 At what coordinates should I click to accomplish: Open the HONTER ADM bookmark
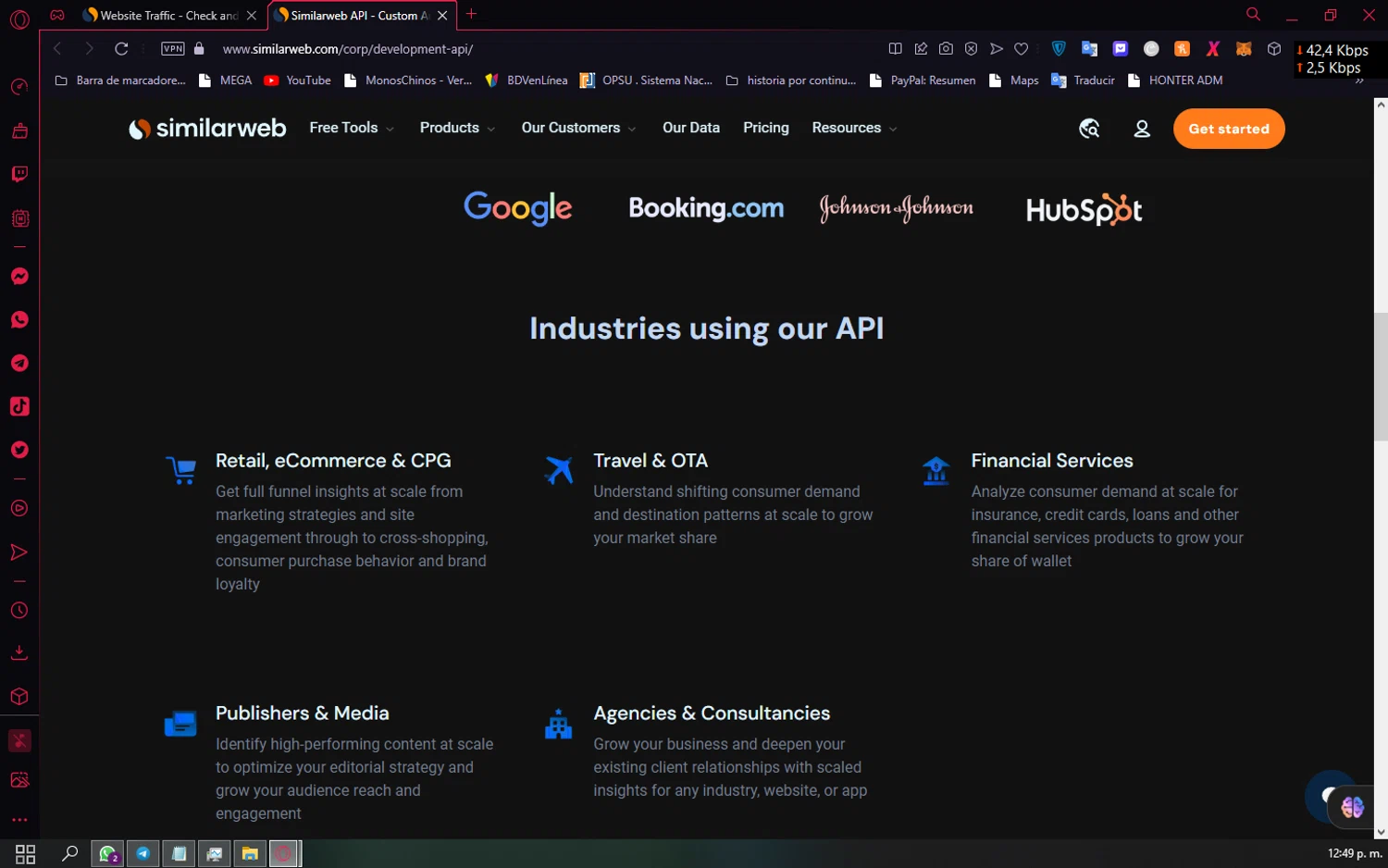point(1175,81)
